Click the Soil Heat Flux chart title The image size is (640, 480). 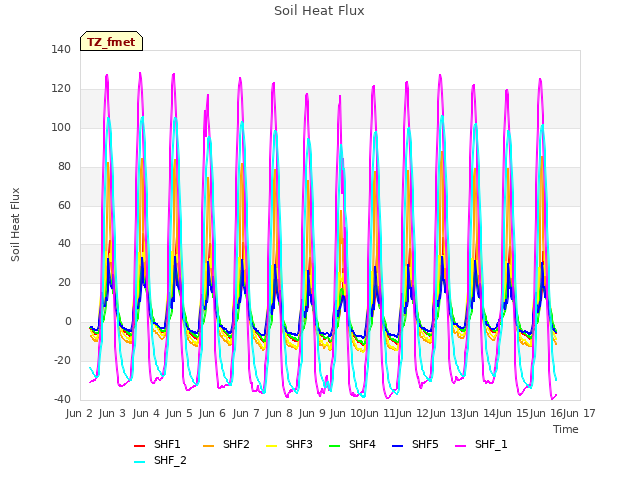[x=319, y=11]
